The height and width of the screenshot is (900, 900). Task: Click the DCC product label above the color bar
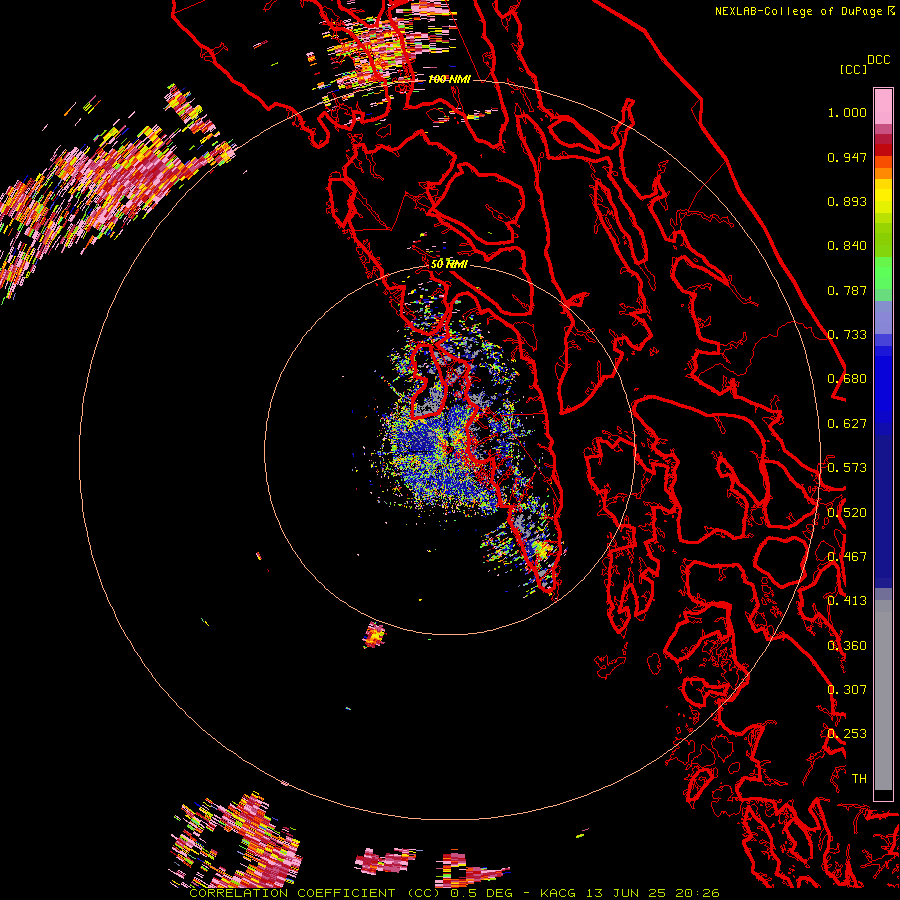(x=878, y=60)
